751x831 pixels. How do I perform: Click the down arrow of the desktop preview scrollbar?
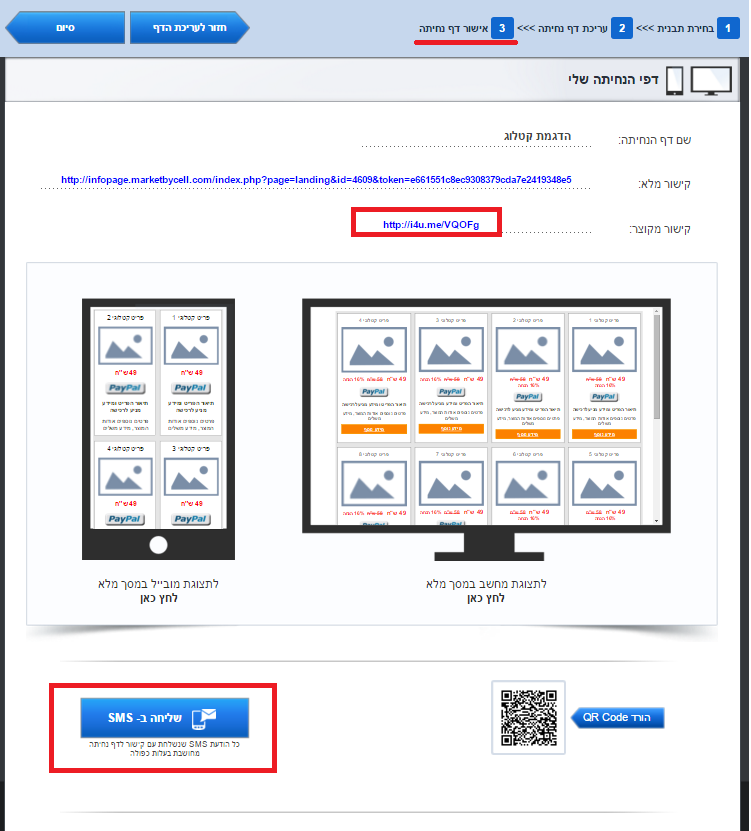[x=657, y=520]
